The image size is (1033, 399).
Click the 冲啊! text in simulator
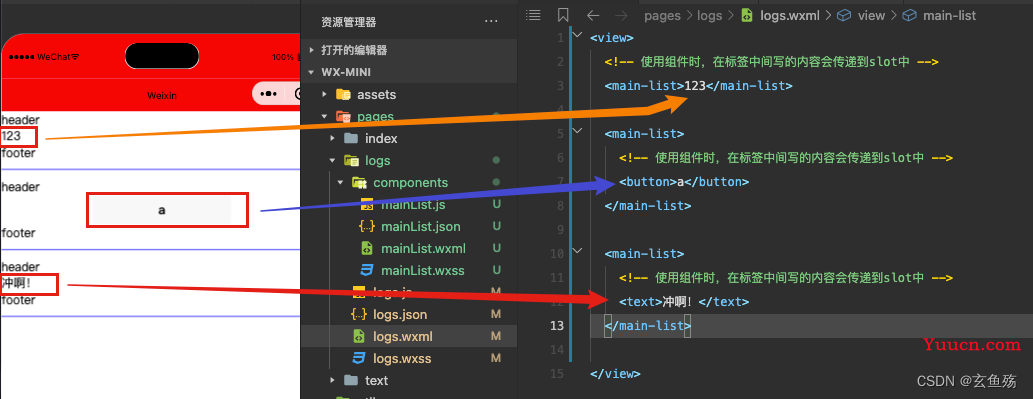(x=16, y=284)
